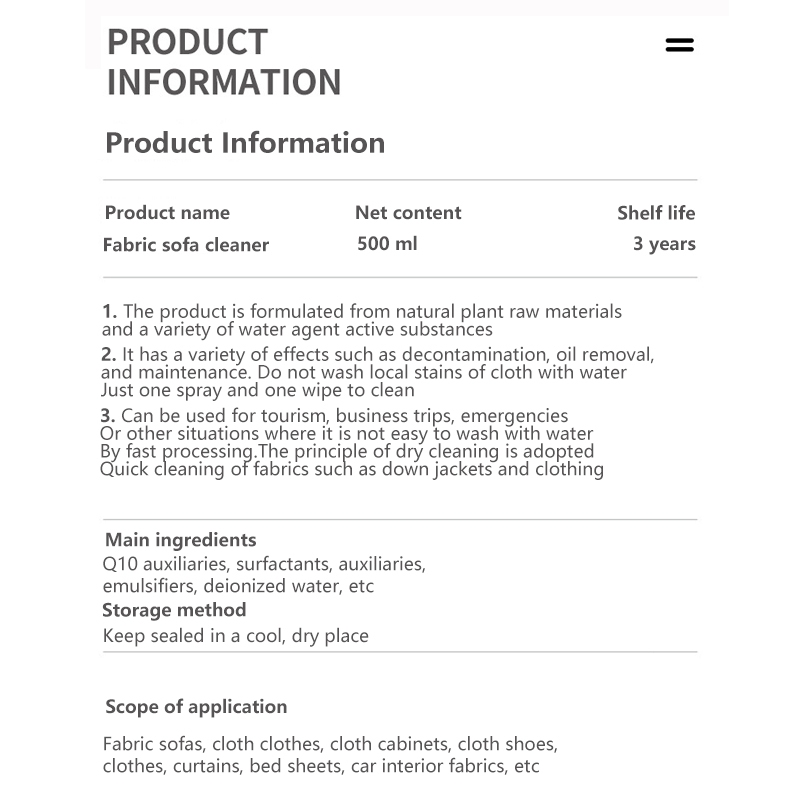Click the Scope of application heading
This screenshot has height=800, width=800.
tap(196, 707)
